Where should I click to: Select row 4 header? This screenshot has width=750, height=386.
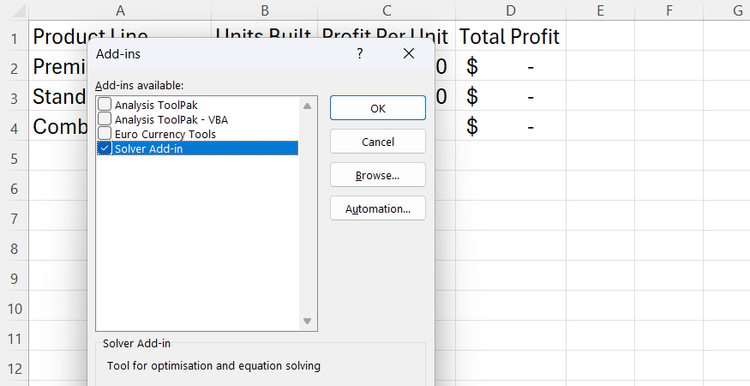click(x=14, y=128)
